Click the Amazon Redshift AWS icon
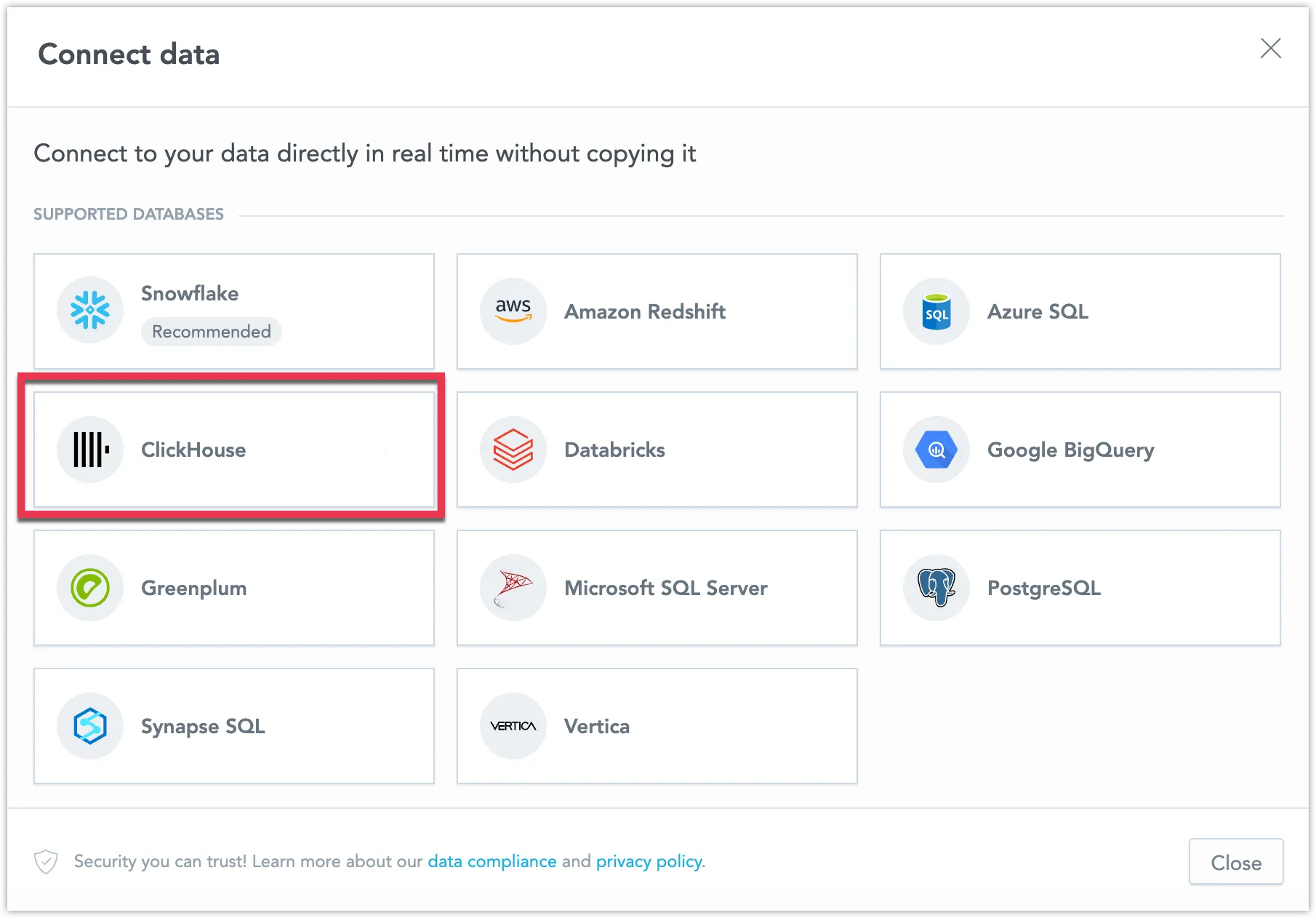1316x918 pixels. [513, 311]
